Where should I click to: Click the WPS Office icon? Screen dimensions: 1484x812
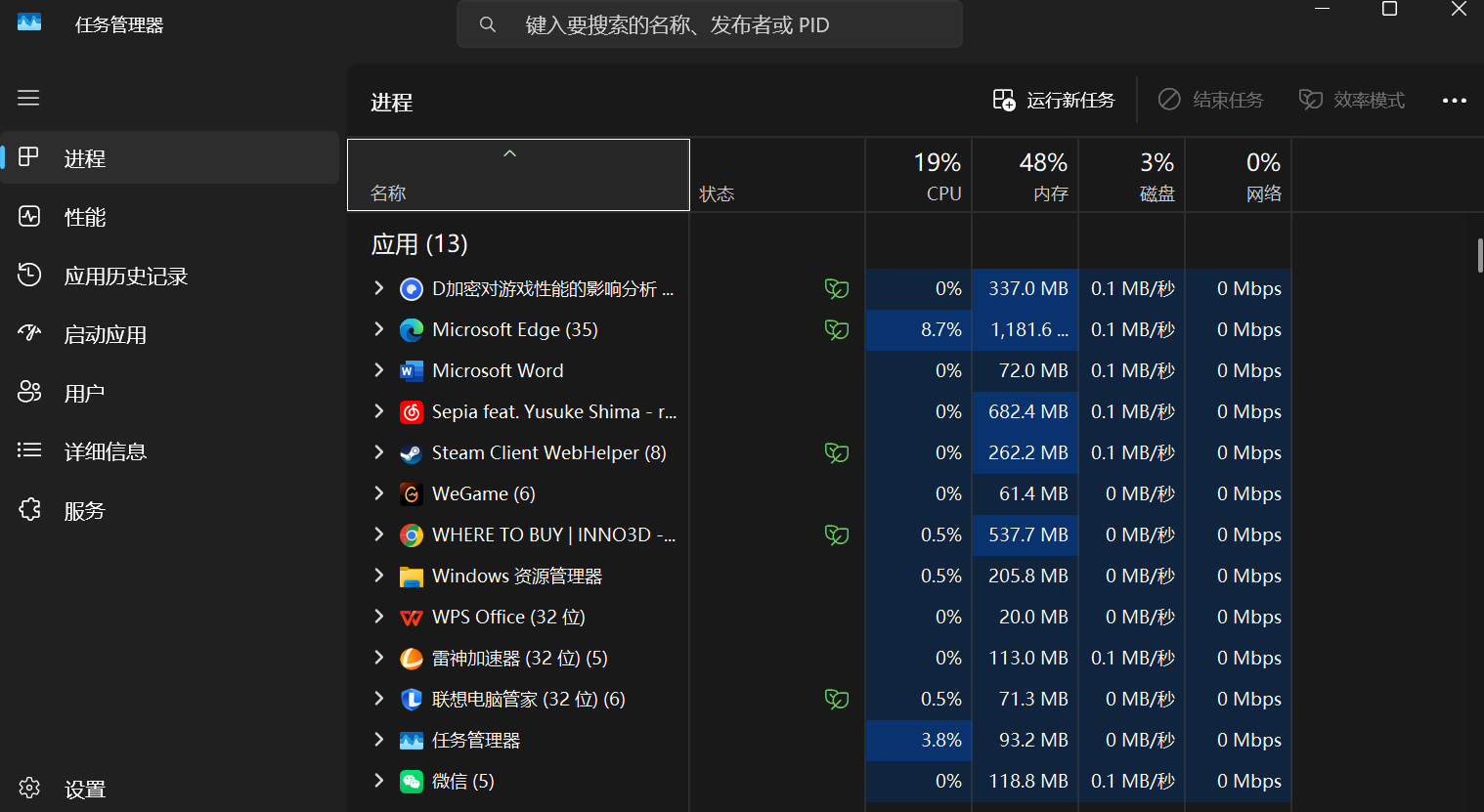tap(412, 618)
